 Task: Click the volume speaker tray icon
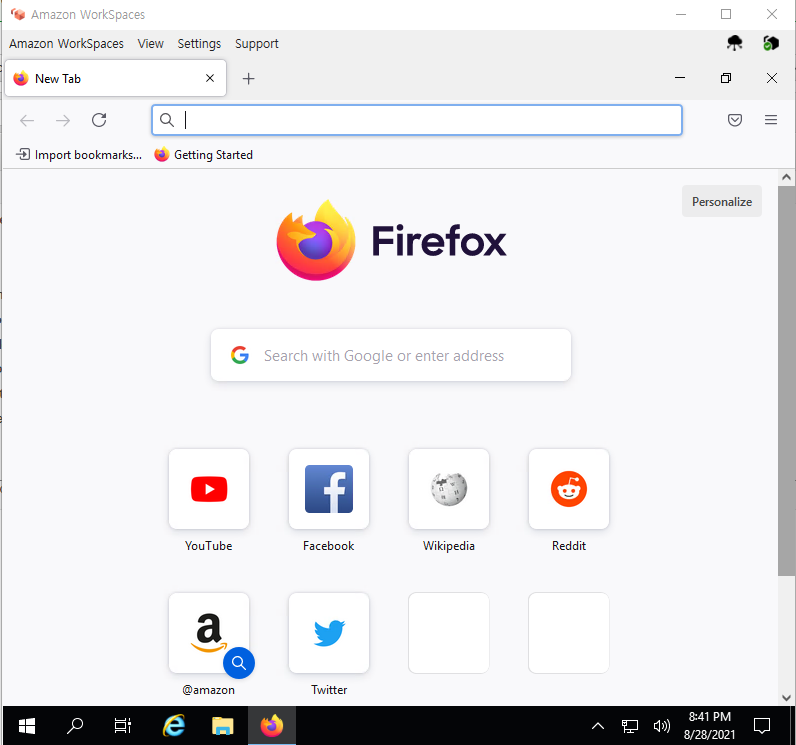pyautogui.click(x=661, y=726)
